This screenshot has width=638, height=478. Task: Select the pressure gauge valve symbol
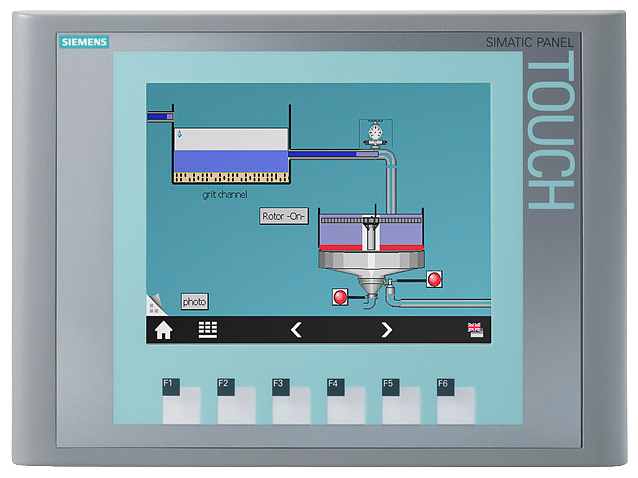[375, 133]
